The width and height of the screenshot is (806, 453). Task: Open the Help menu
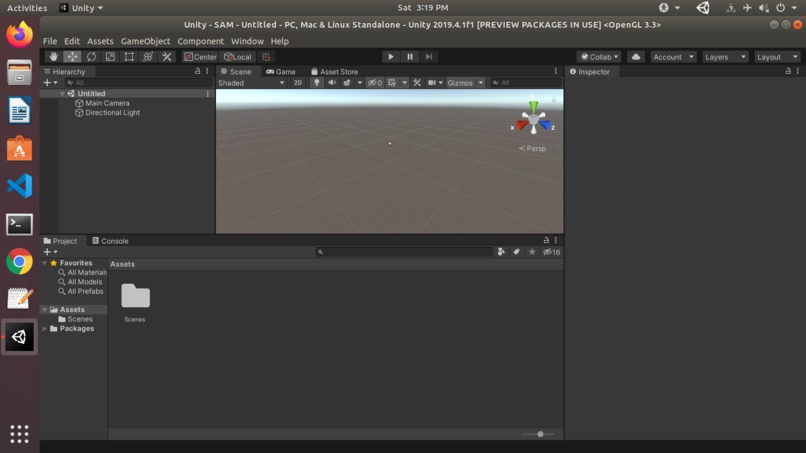coord(280,41)
